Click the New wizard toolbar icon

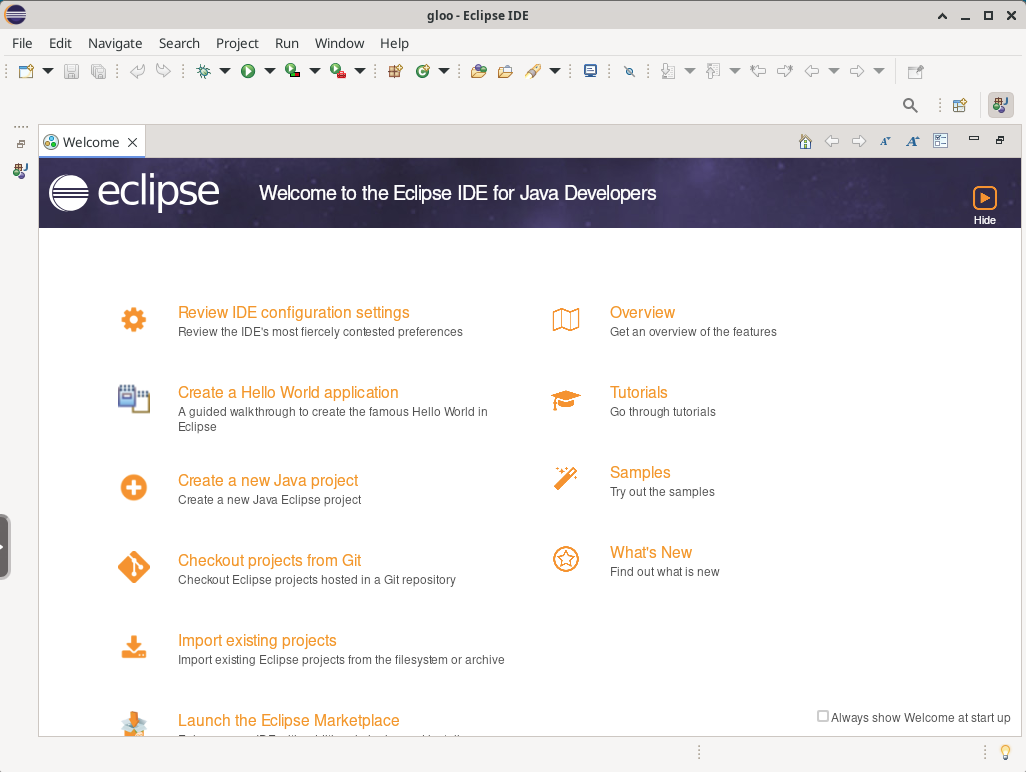(x=26, y=71)
